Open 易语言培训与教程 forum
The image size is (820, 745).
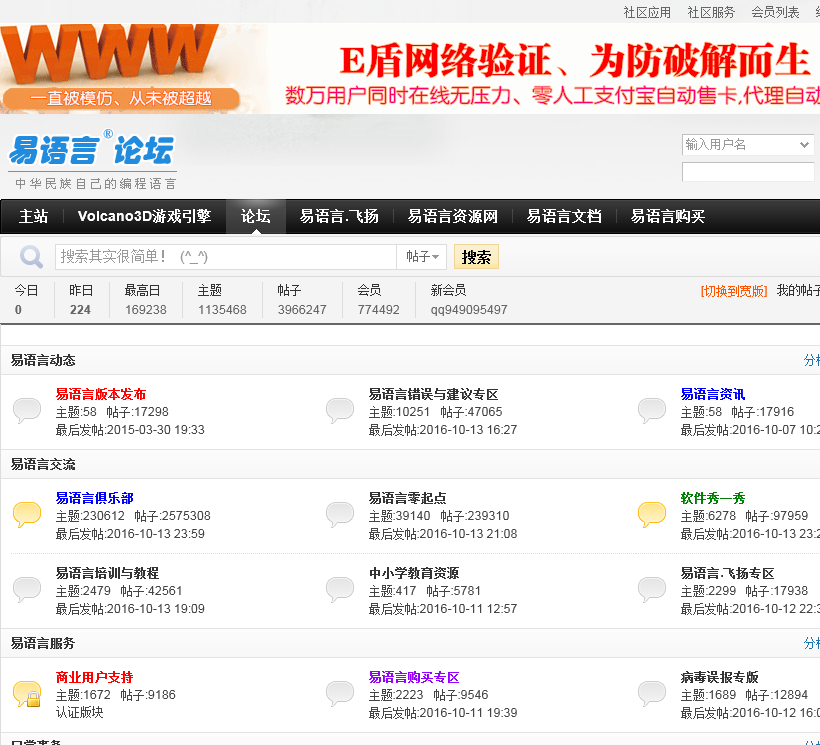point(107,573)
